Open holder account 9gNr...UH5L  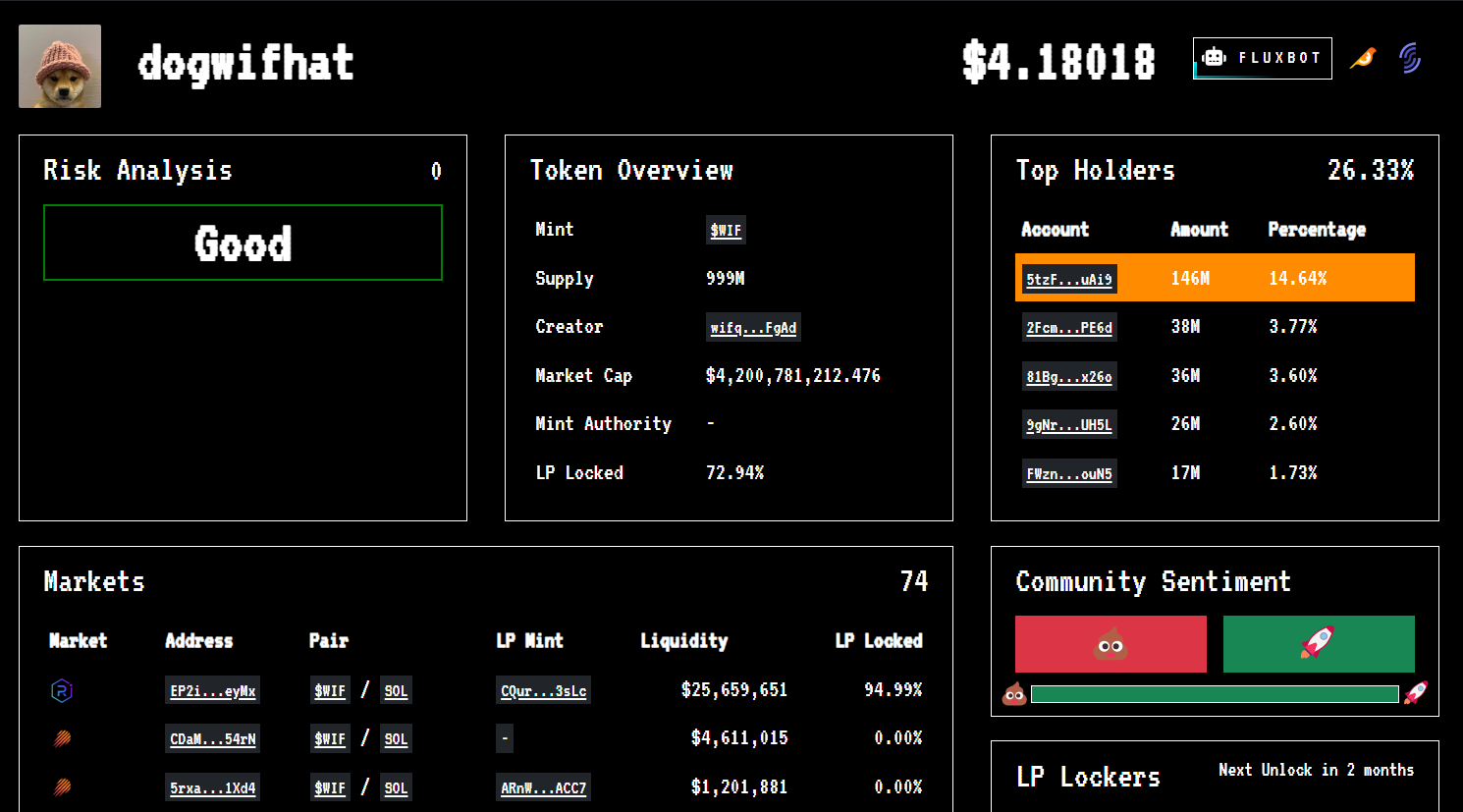click(x=1069, y=424)
